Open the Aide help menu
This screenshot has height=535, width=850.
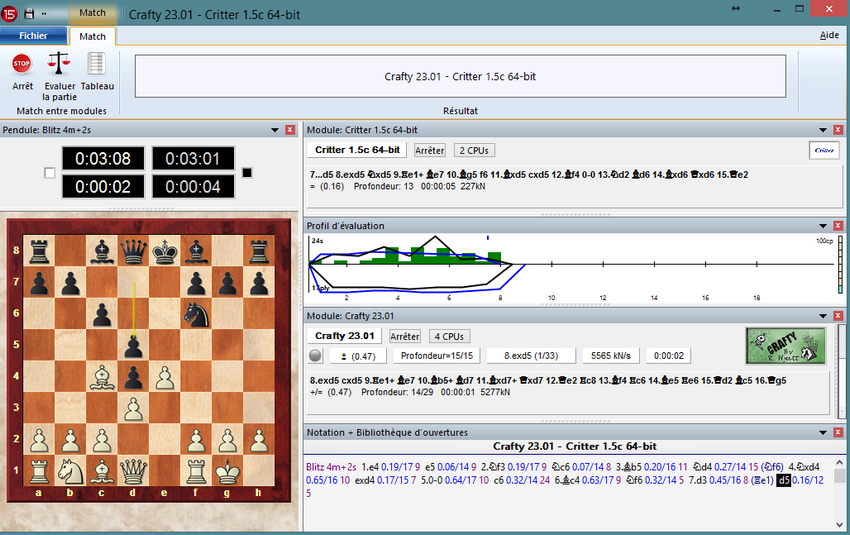click(x=829, y=35)
